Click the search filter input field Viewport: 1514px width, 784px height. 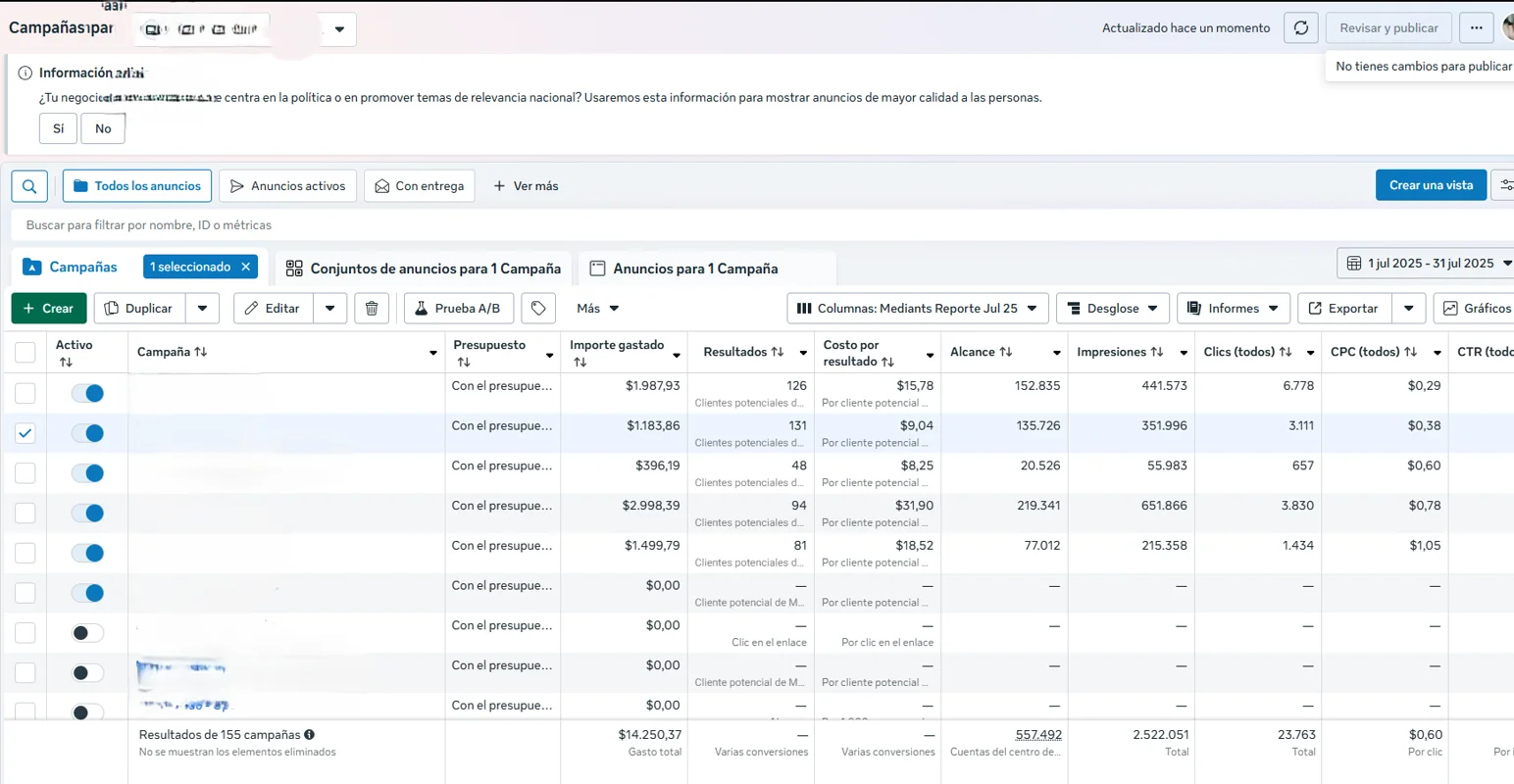[x=686, y=225]
